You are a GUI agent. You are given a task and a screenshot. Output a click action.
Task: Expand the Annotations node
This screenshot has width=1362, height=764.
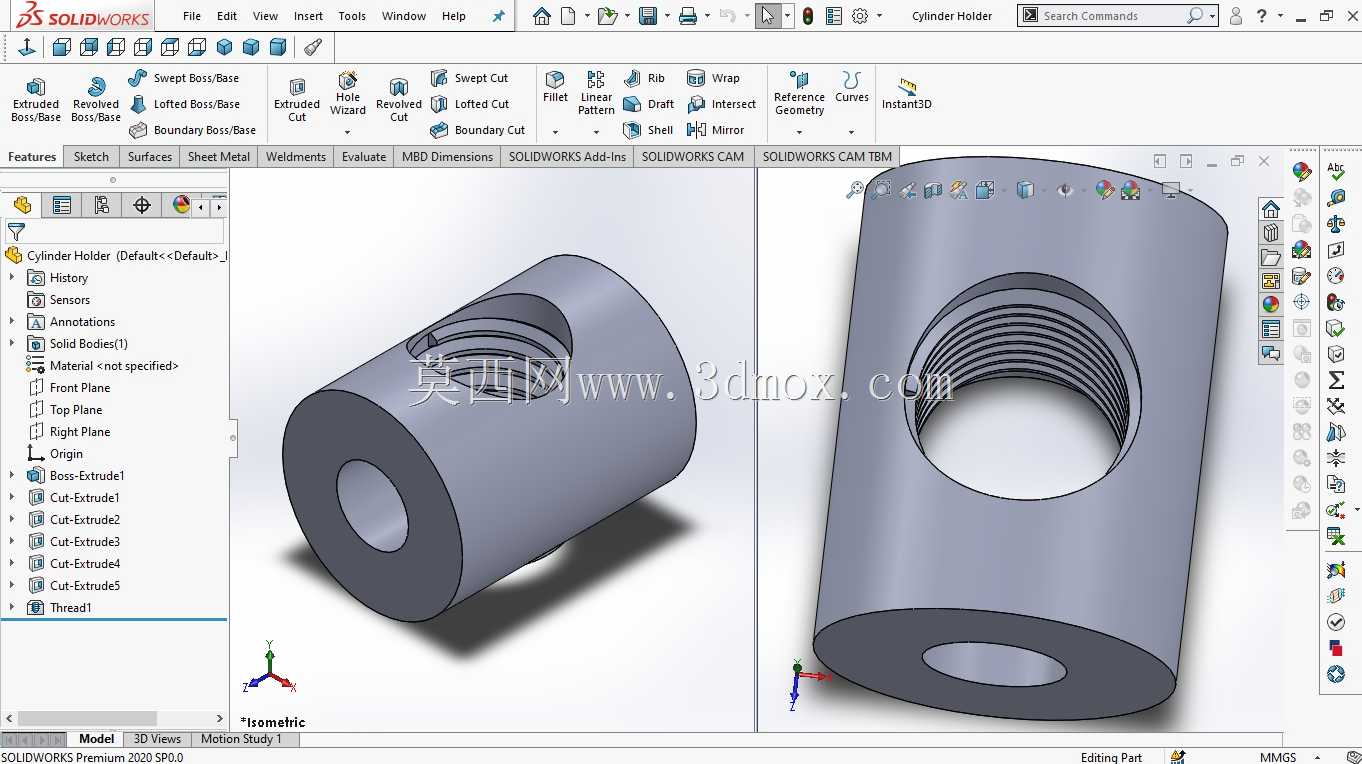pyautogui.click(x=12, y=322)
